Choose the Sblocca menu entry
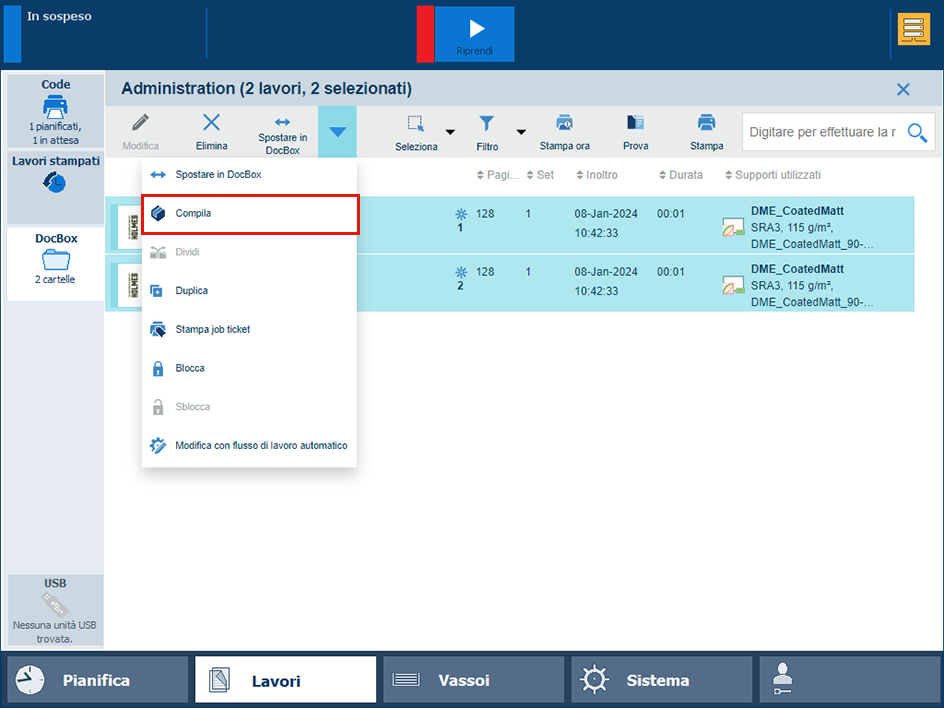This screenshot has height=708, width=944. 249,407
